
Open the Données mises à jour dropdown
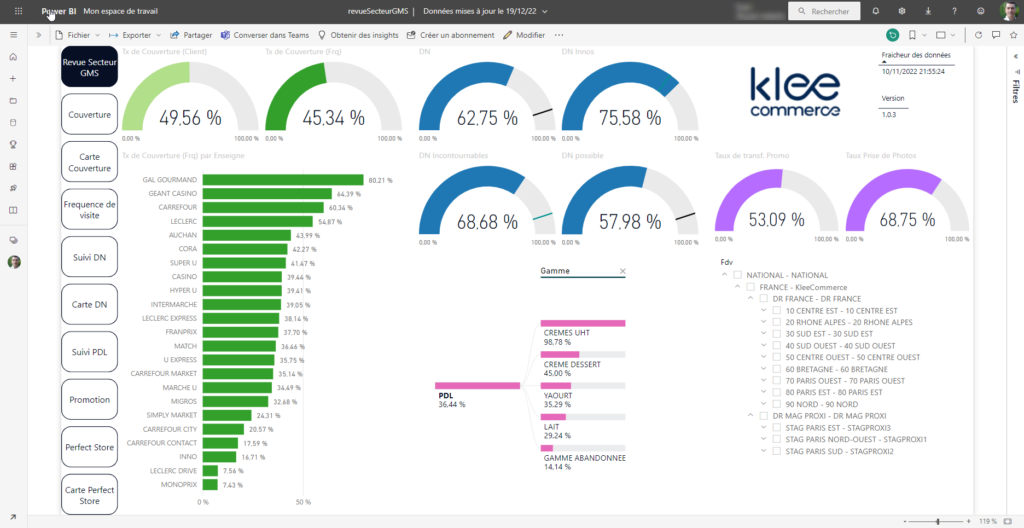click(x=485, y=11)
